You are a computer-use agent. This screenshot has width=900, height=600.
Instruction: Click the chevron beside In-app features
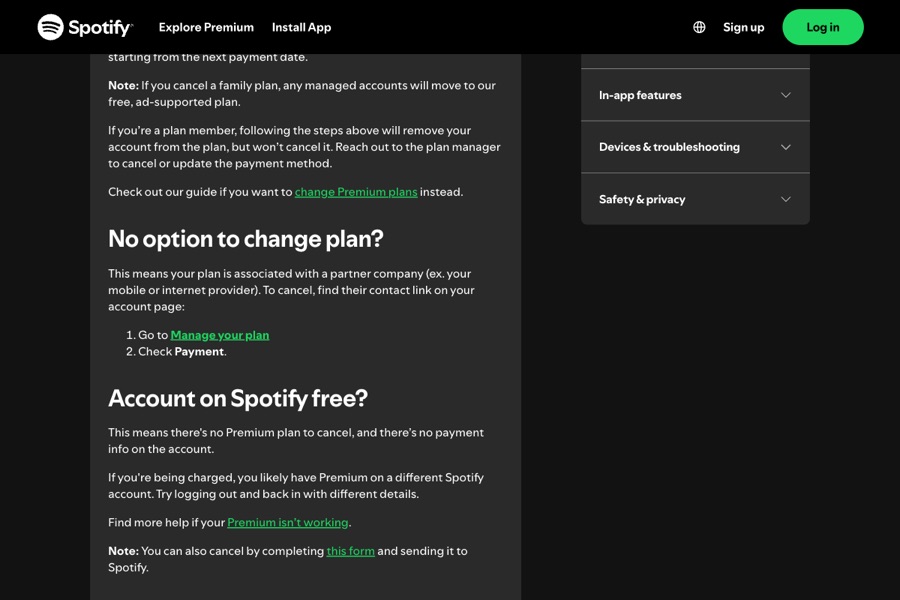click(786, 95)
